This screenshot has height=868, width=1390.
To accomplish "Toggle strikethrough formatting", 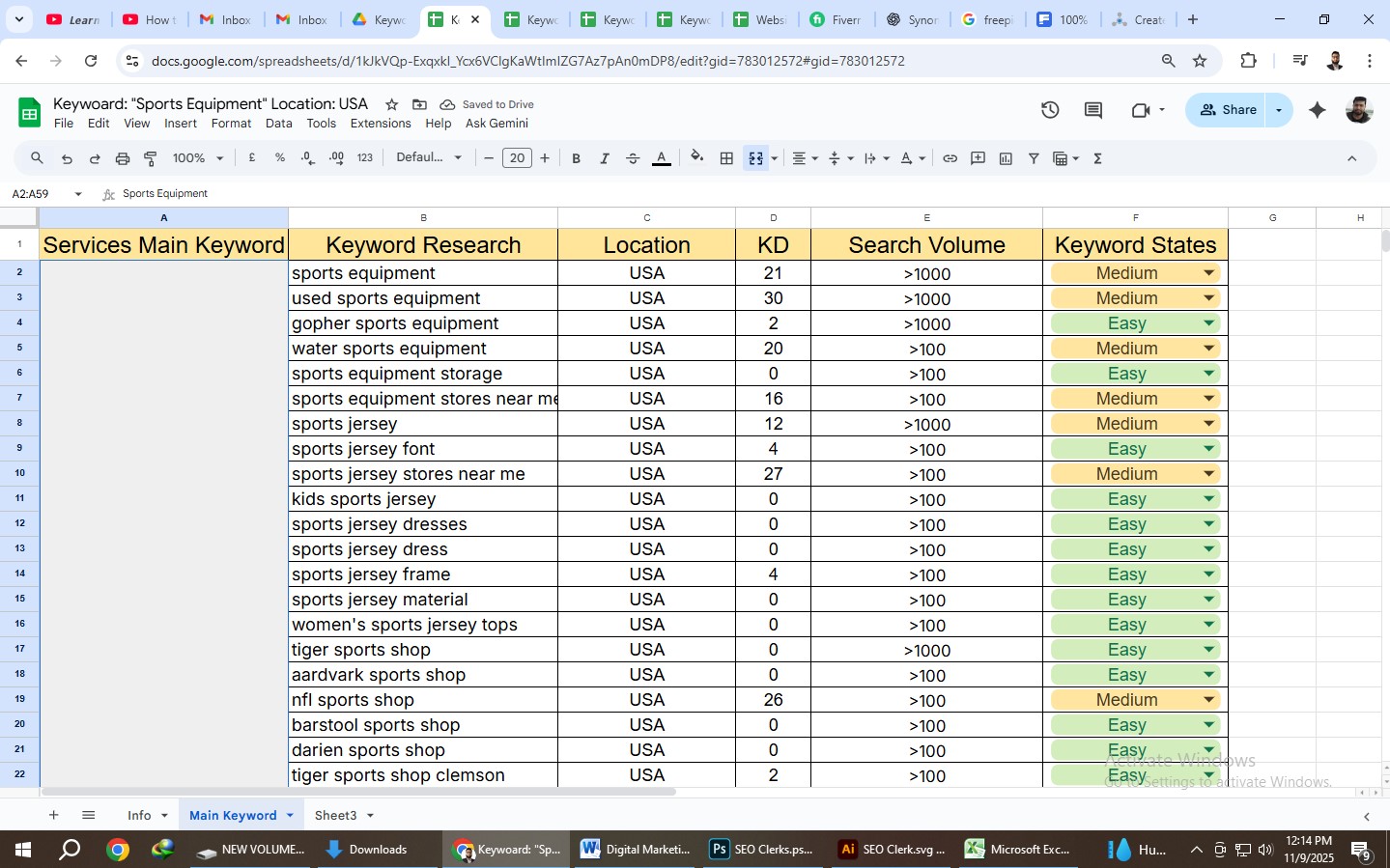I will [633, 157].
